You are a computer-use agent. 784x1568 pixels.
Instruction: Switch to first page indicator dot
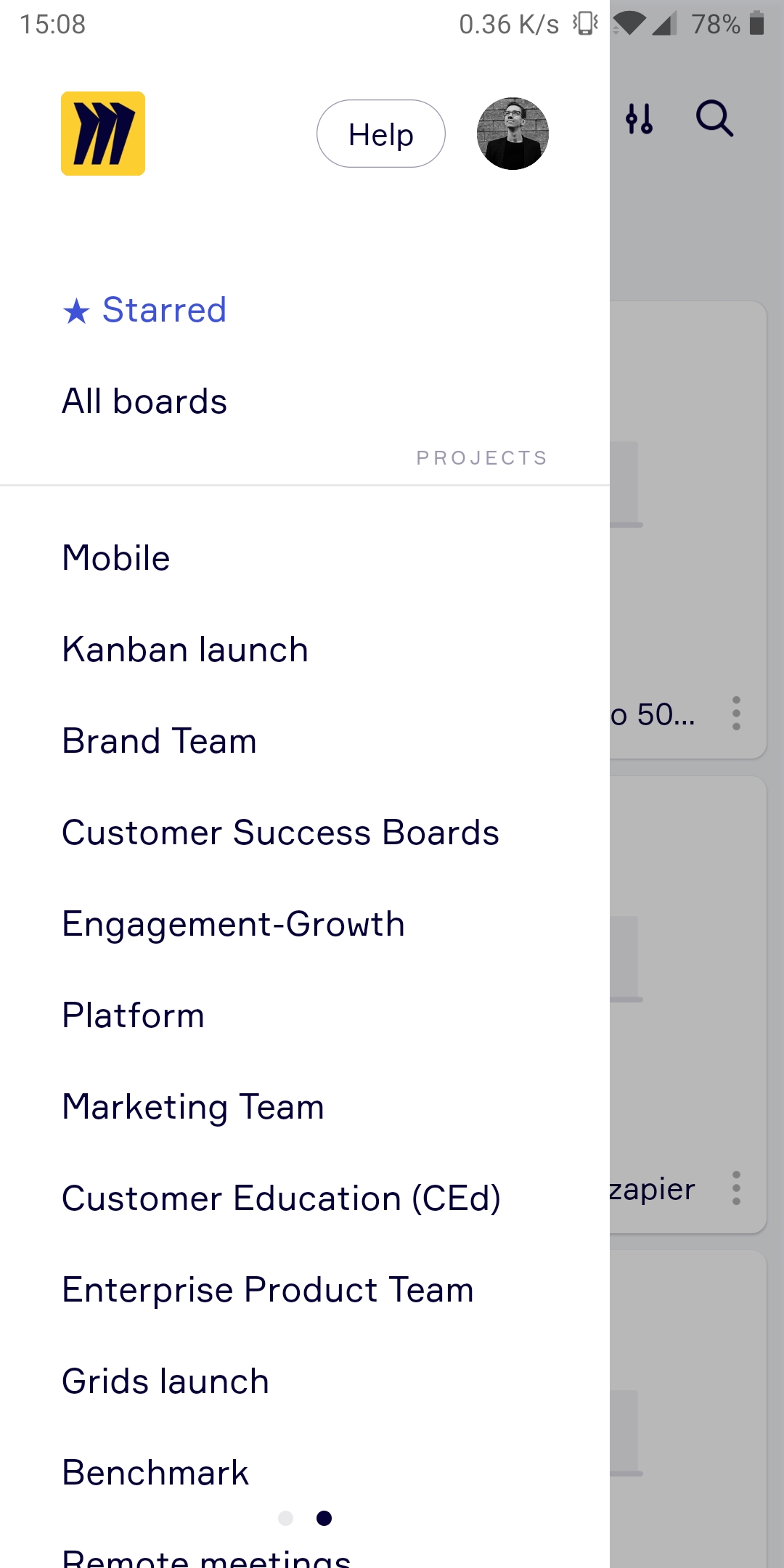tap(286, 1518)
